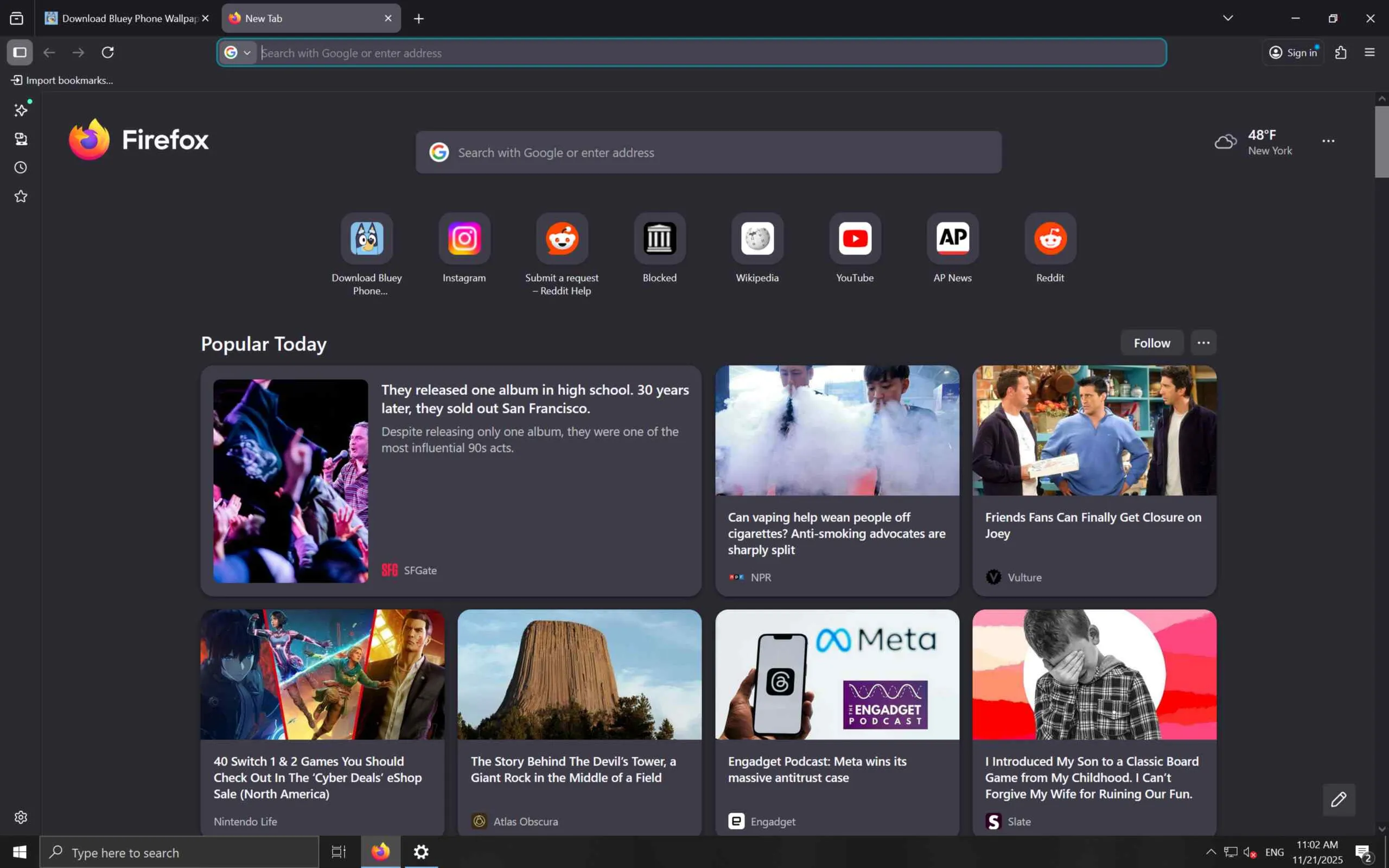Open the Firefox hamburger application menu

(1369, 52)
